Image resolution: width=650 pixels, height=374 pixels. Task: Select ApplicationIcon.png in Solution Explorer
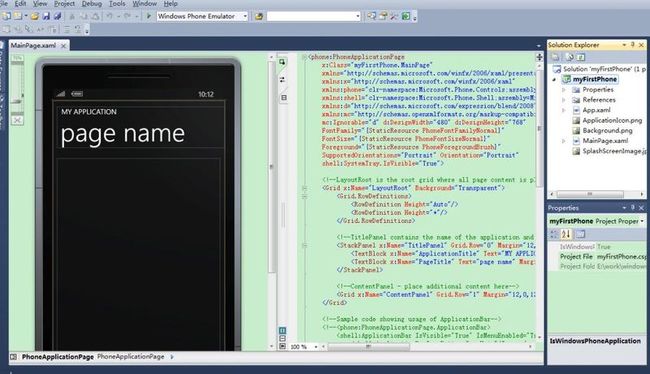point(612,120)
